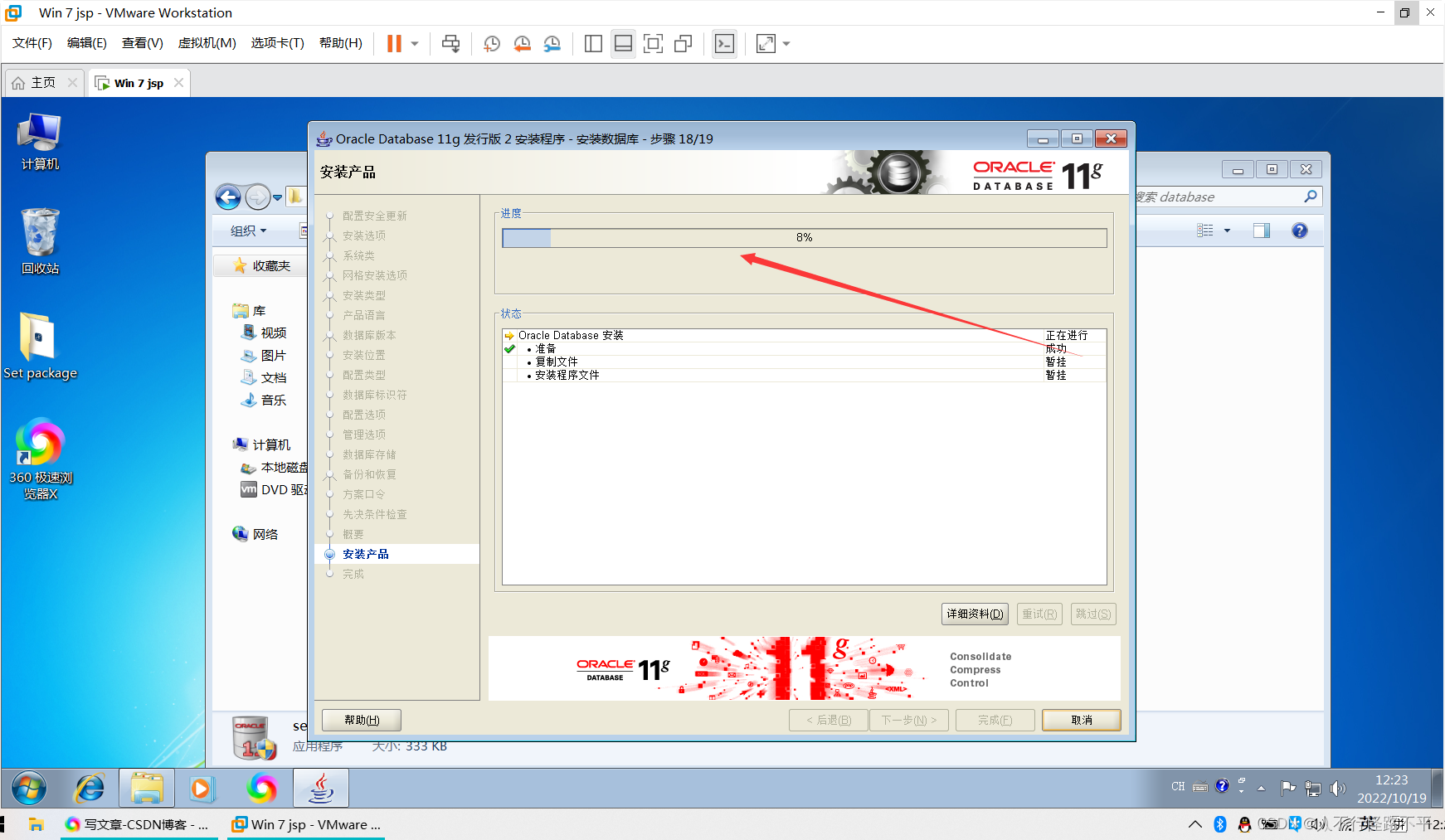Open the Windows Start button
The height and width of the screenshot is (840, 1445).
pyautogui.click(x=29, y=788)
